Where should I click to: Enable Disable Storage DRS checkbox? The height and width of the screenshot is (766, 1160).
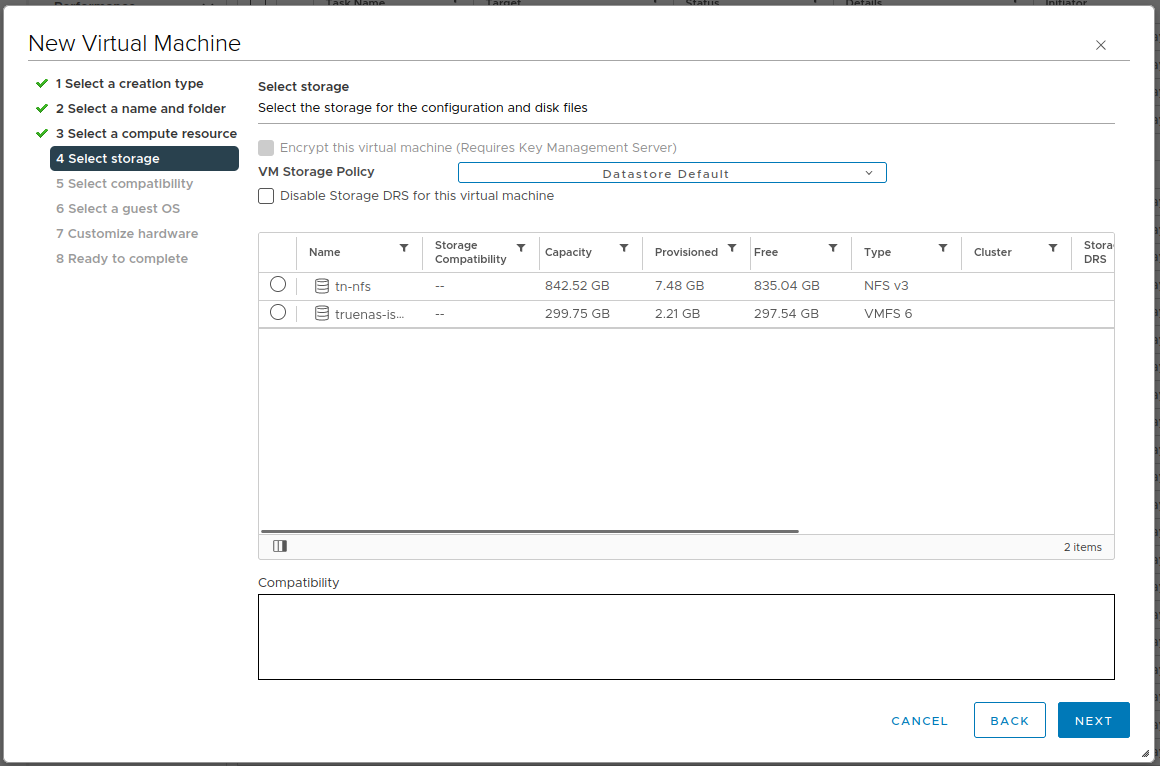(x=266, y=196)
